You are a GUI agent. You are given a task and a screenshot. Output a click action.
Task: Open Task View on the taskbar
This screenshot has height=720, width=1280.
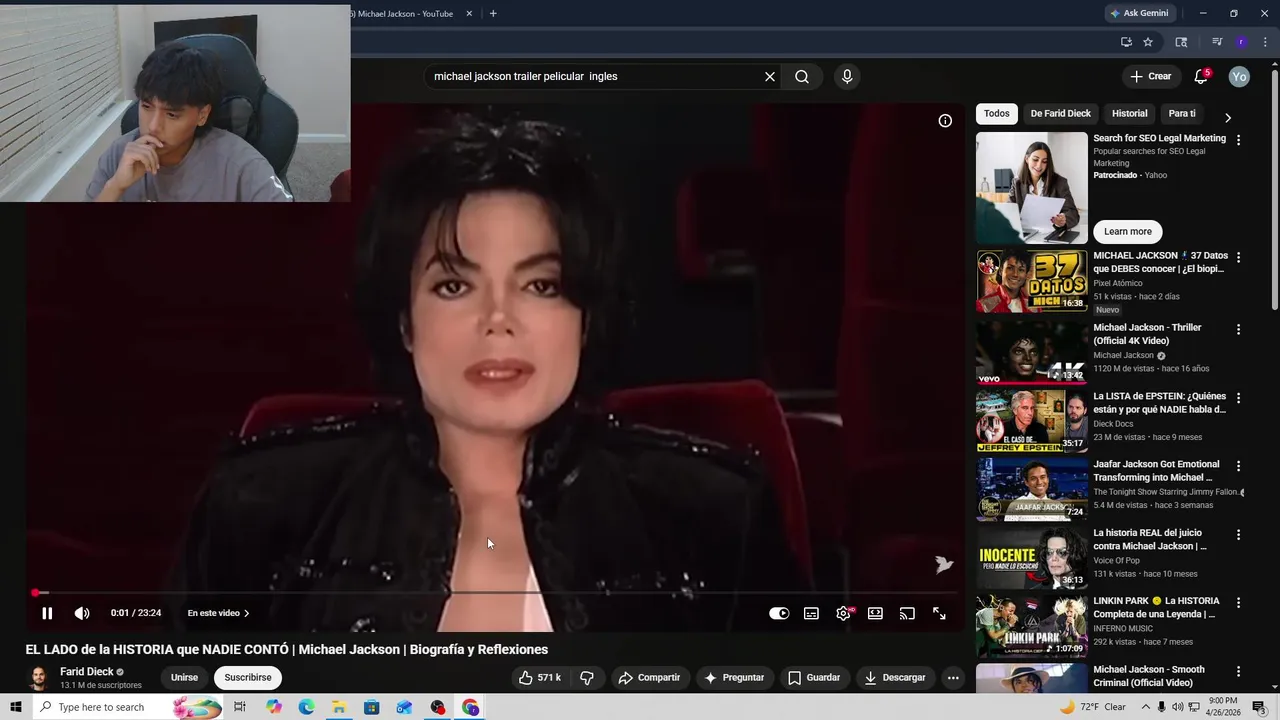(240, 707)
